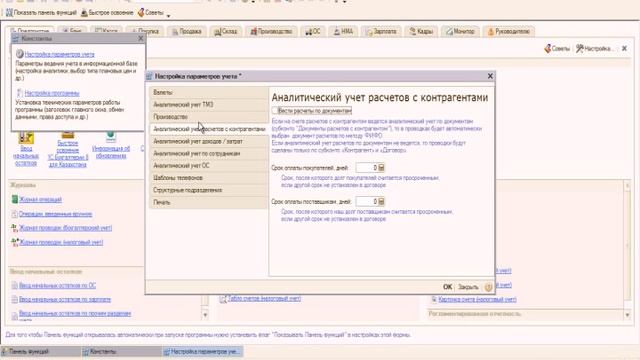Viewport: 640px width, 360px height.
Task: Click the large Ввод начальных остатков icon
Action: pyautogui.click(x=26, y=138)
